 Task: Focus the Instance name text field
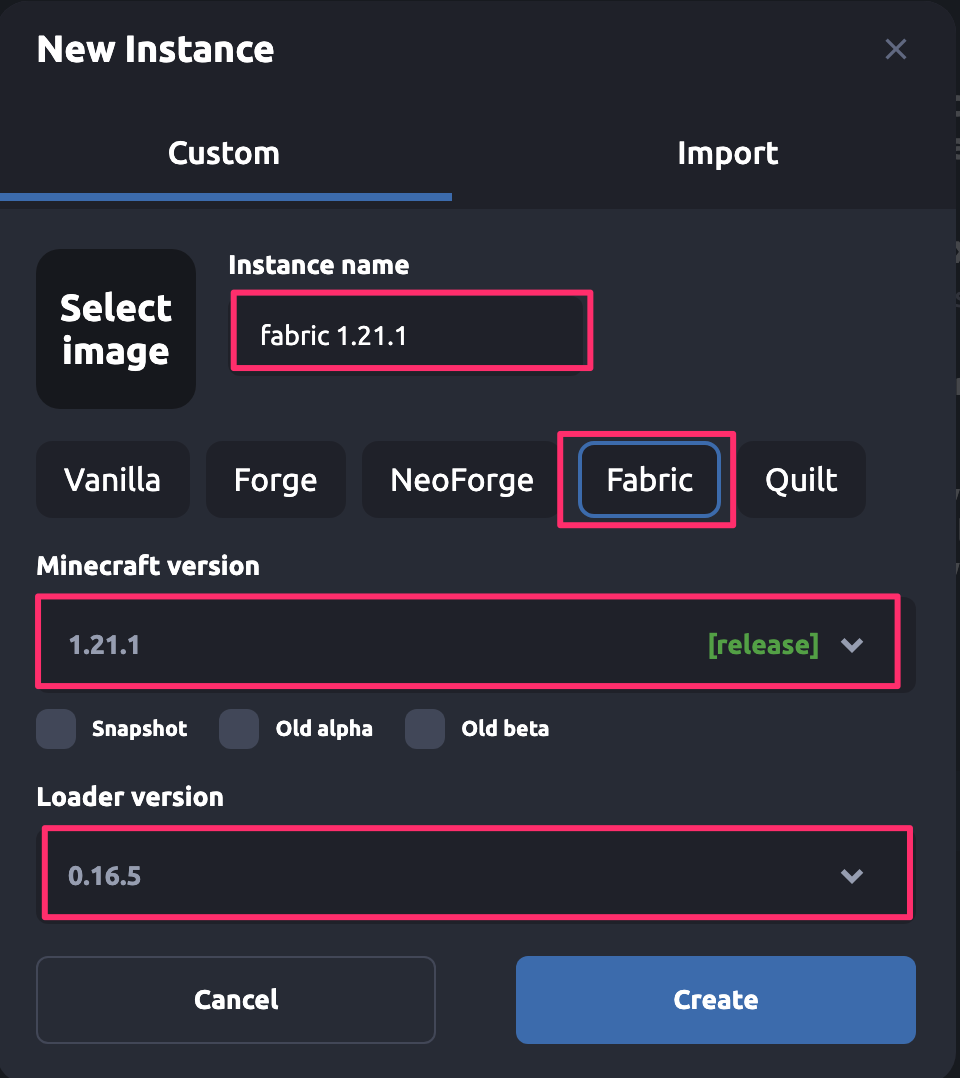[x=410, y=335]
